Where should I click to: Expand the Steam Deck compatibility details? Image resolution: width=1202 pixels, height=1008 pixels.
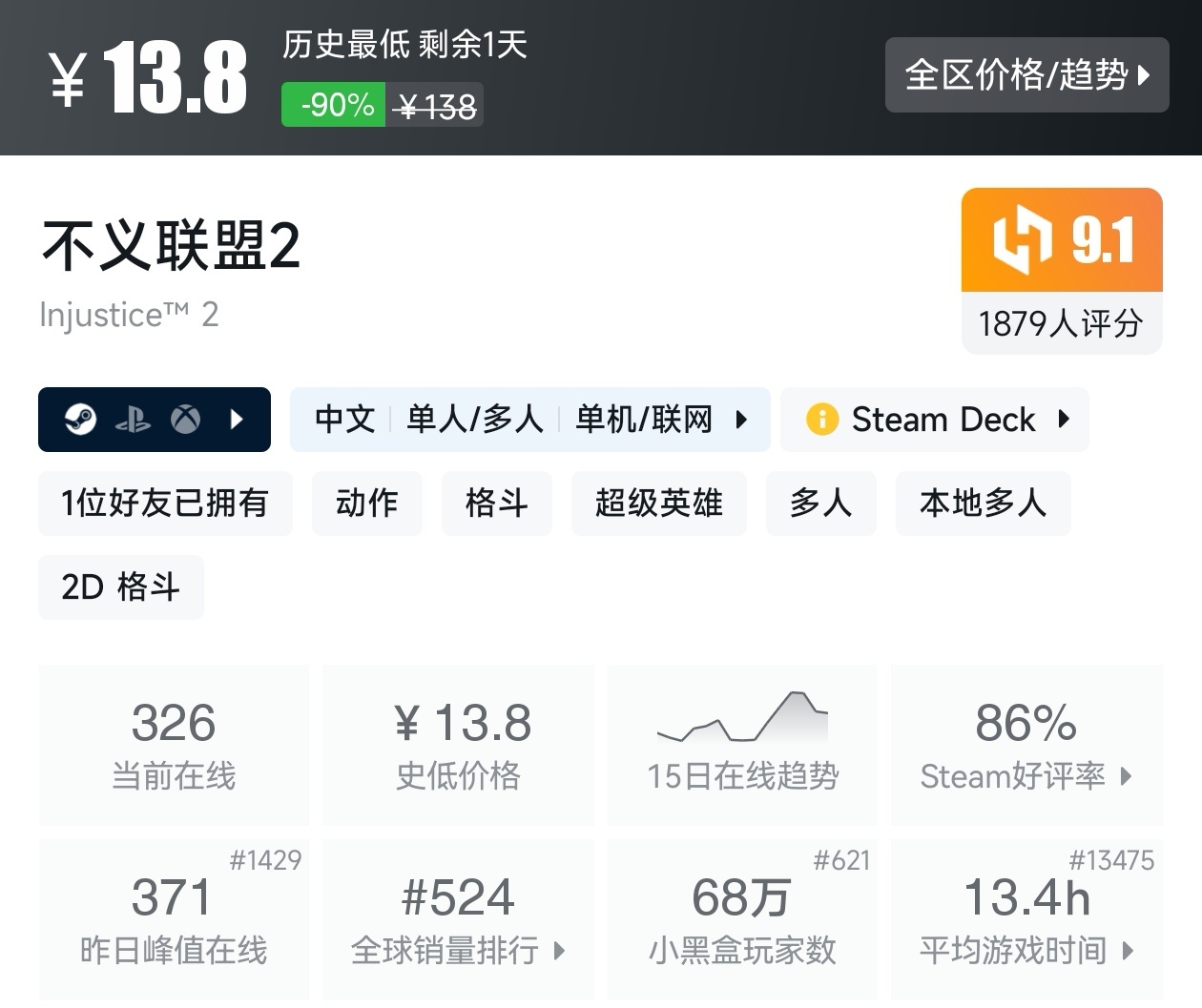pyautogui.click(x=1066, y=419)
